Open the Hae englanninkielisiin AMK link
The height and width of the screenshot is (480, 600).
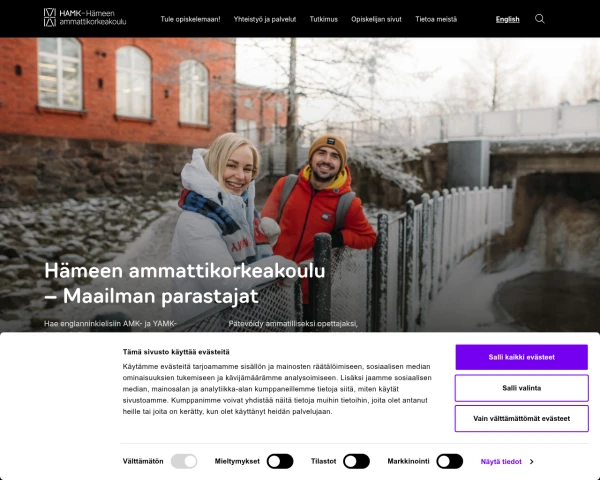coord(110,324)
